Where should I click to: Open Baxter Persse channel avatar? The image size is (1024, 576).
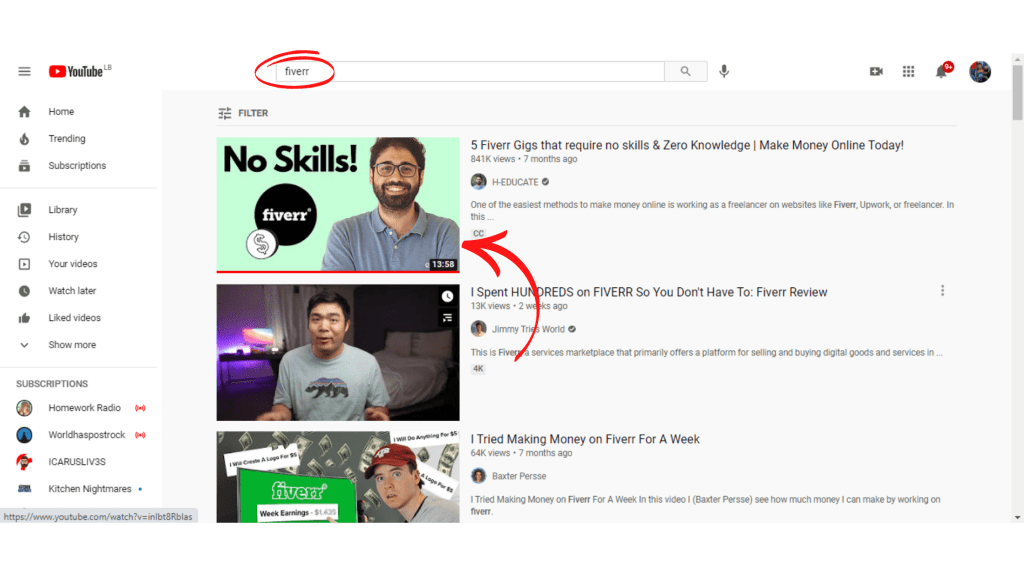point(479,475)
